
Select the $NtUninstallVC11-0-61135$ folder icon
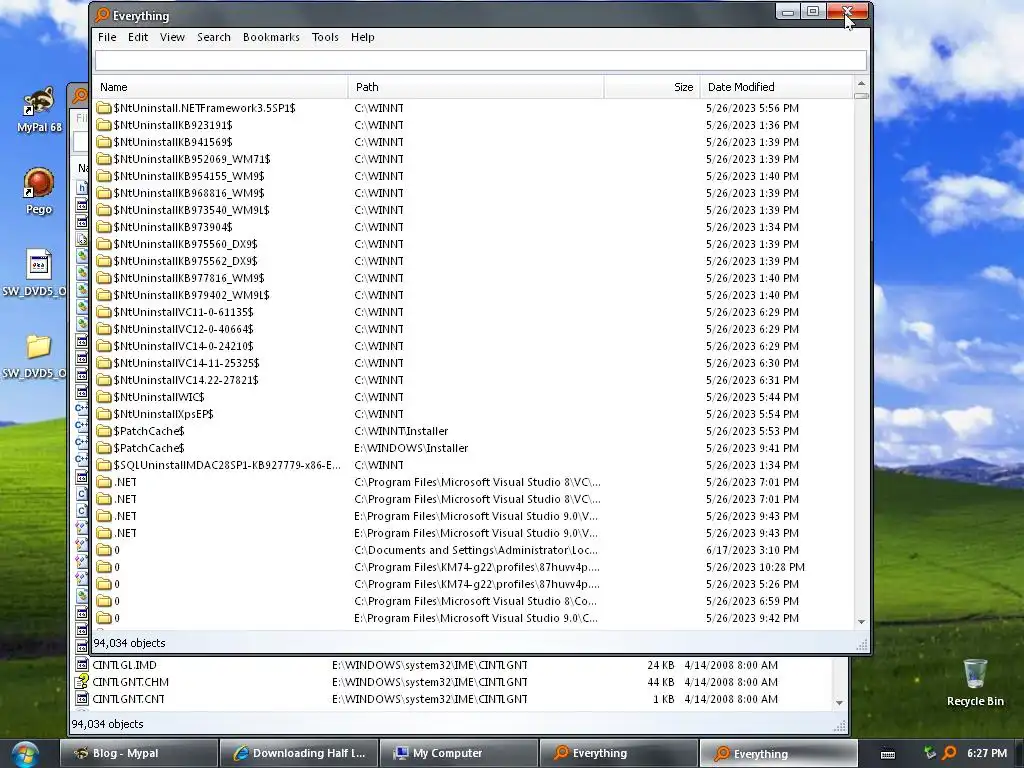click(x=104, y=312)
